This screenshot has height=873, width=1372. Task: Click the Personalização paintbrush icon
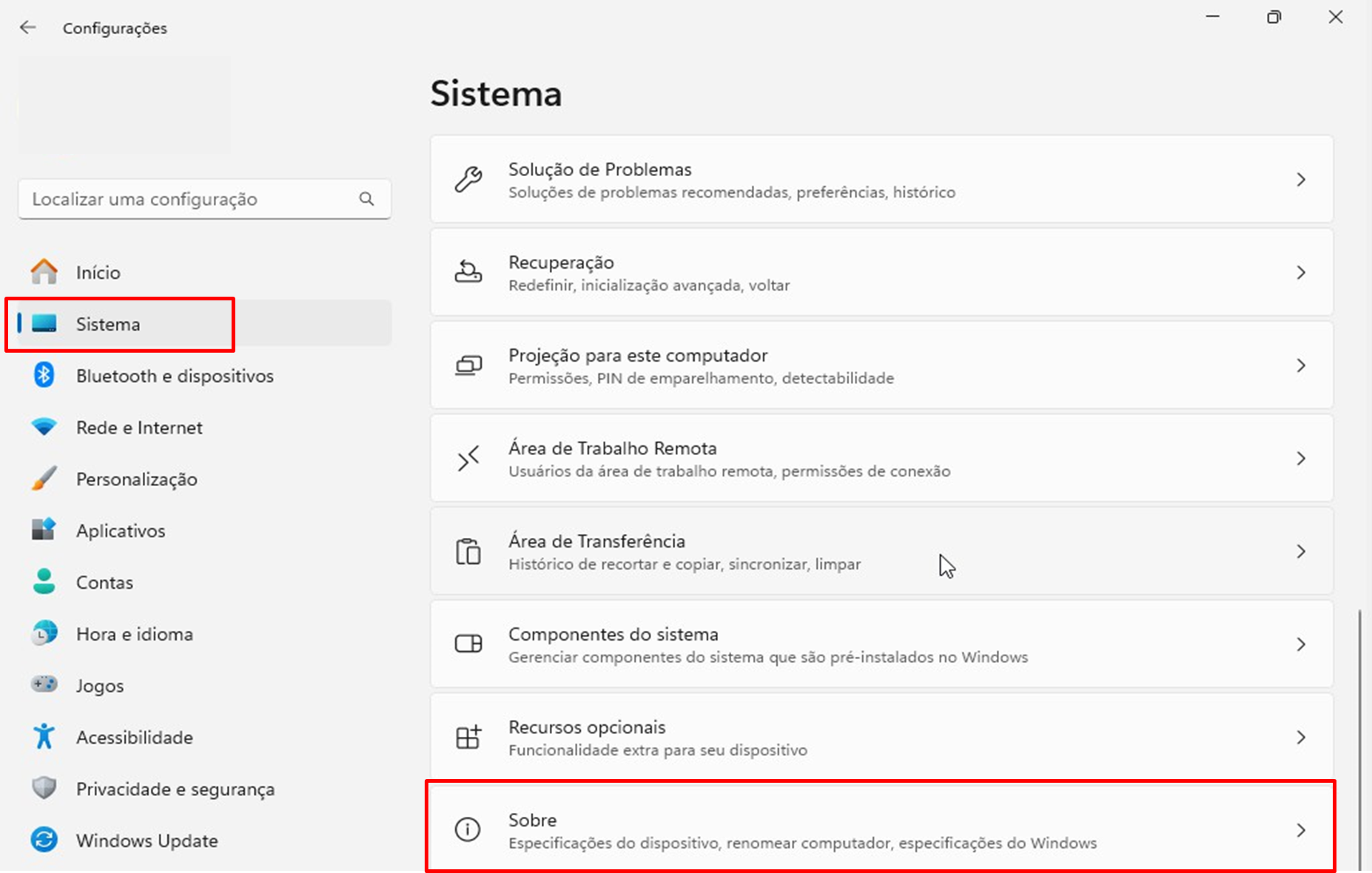click(44, 479)
